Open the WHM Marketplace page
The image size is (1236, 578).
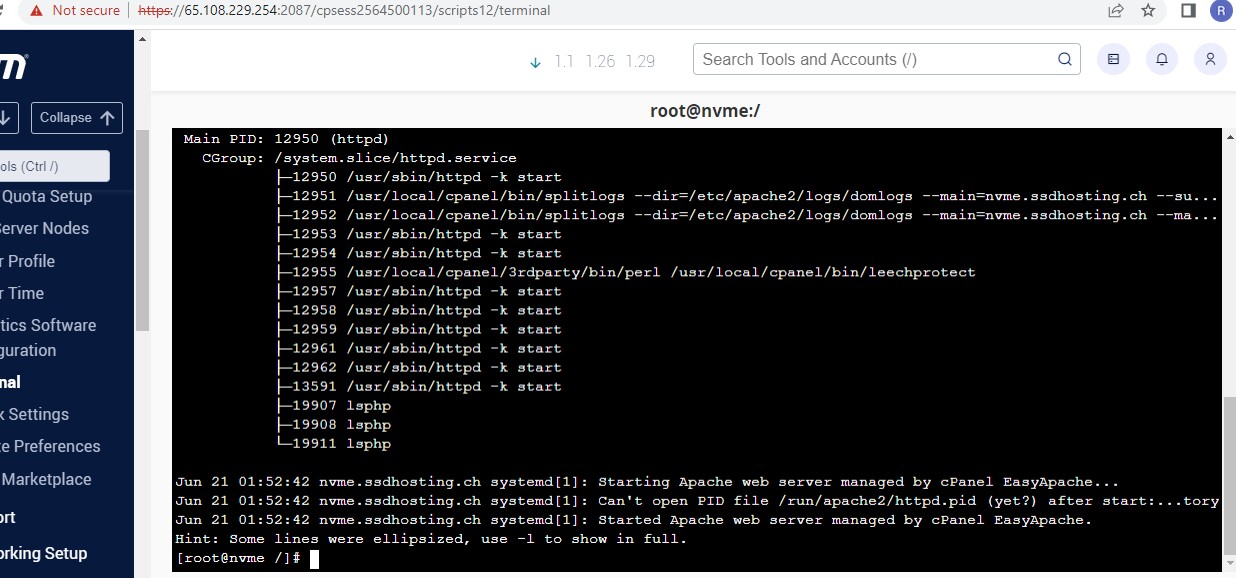click(45, 479)
